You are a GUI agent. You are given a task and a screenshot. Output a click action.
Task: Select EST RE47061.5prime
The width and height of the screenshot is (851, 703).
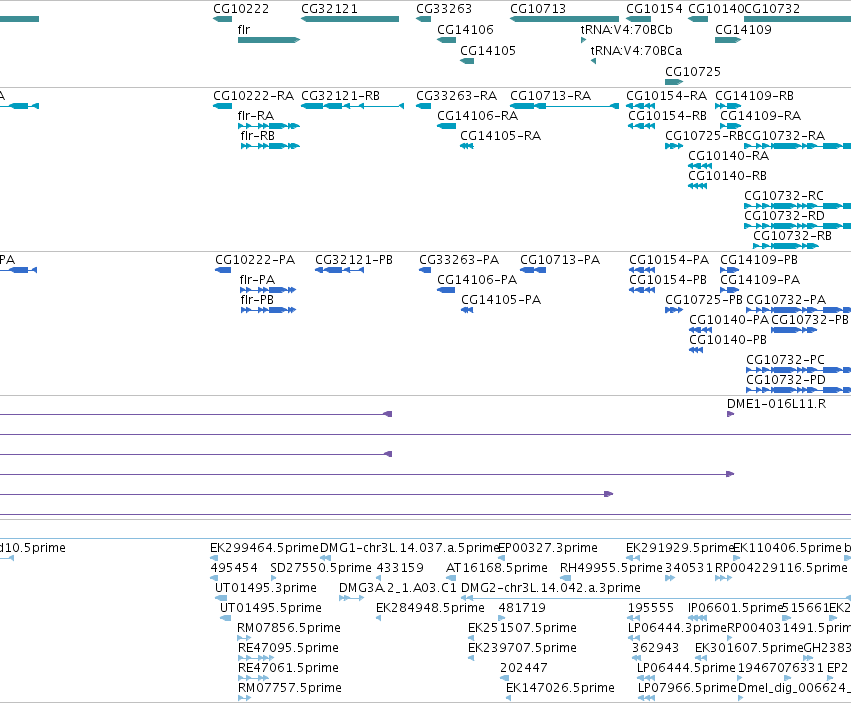click(288, 668)
